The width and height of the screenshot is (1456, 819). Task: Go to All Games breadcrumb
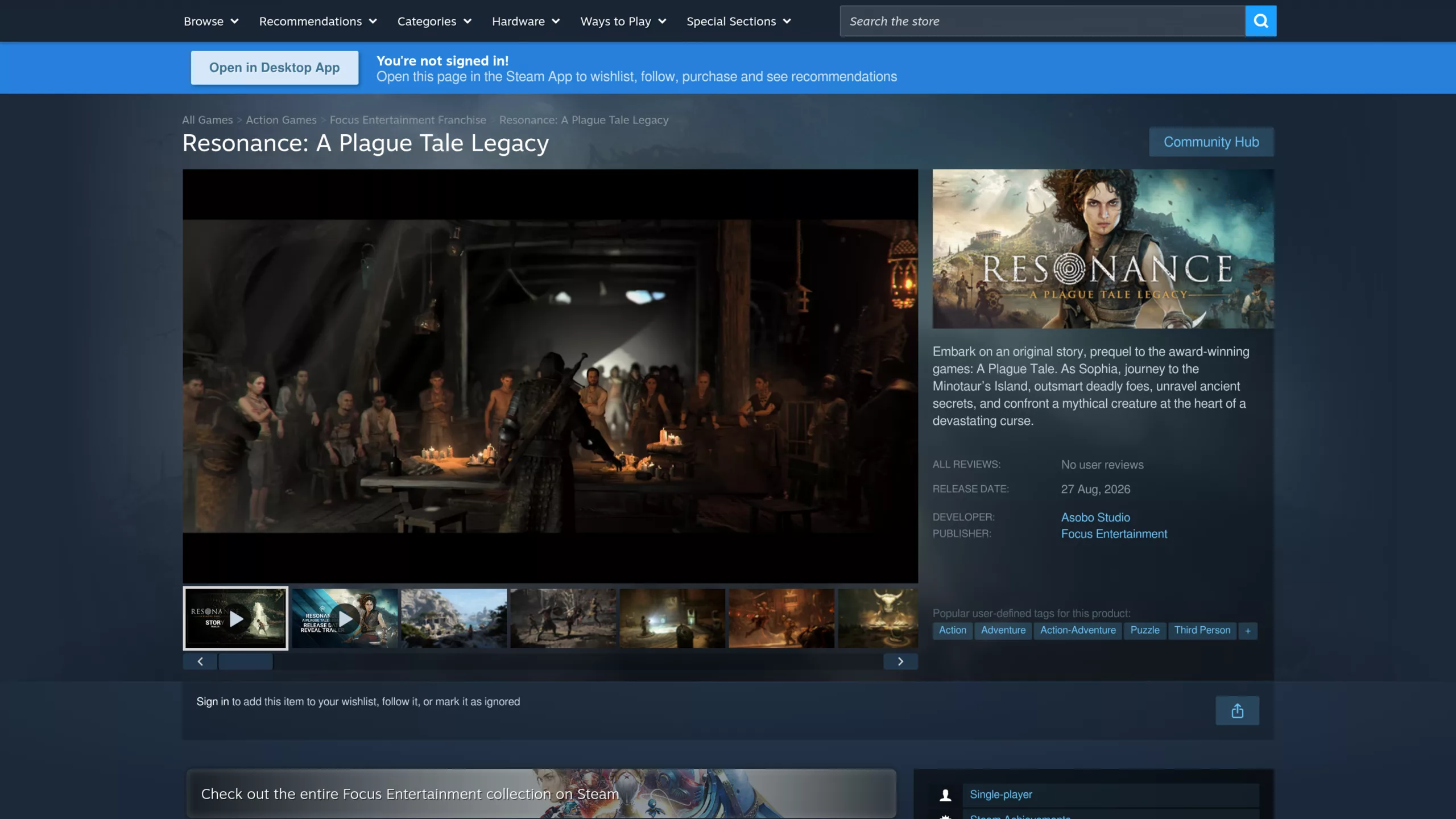click(x=208, y=120)
